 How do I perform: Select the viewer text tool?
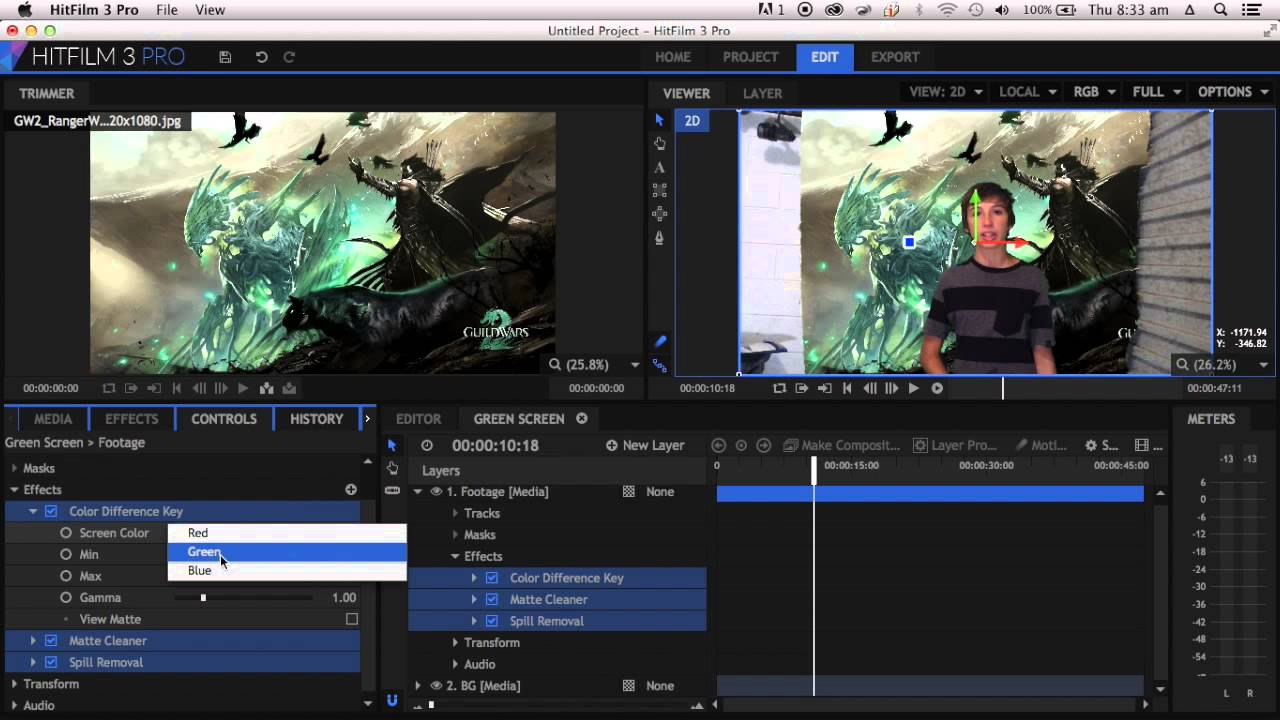(x=659, y=168)
